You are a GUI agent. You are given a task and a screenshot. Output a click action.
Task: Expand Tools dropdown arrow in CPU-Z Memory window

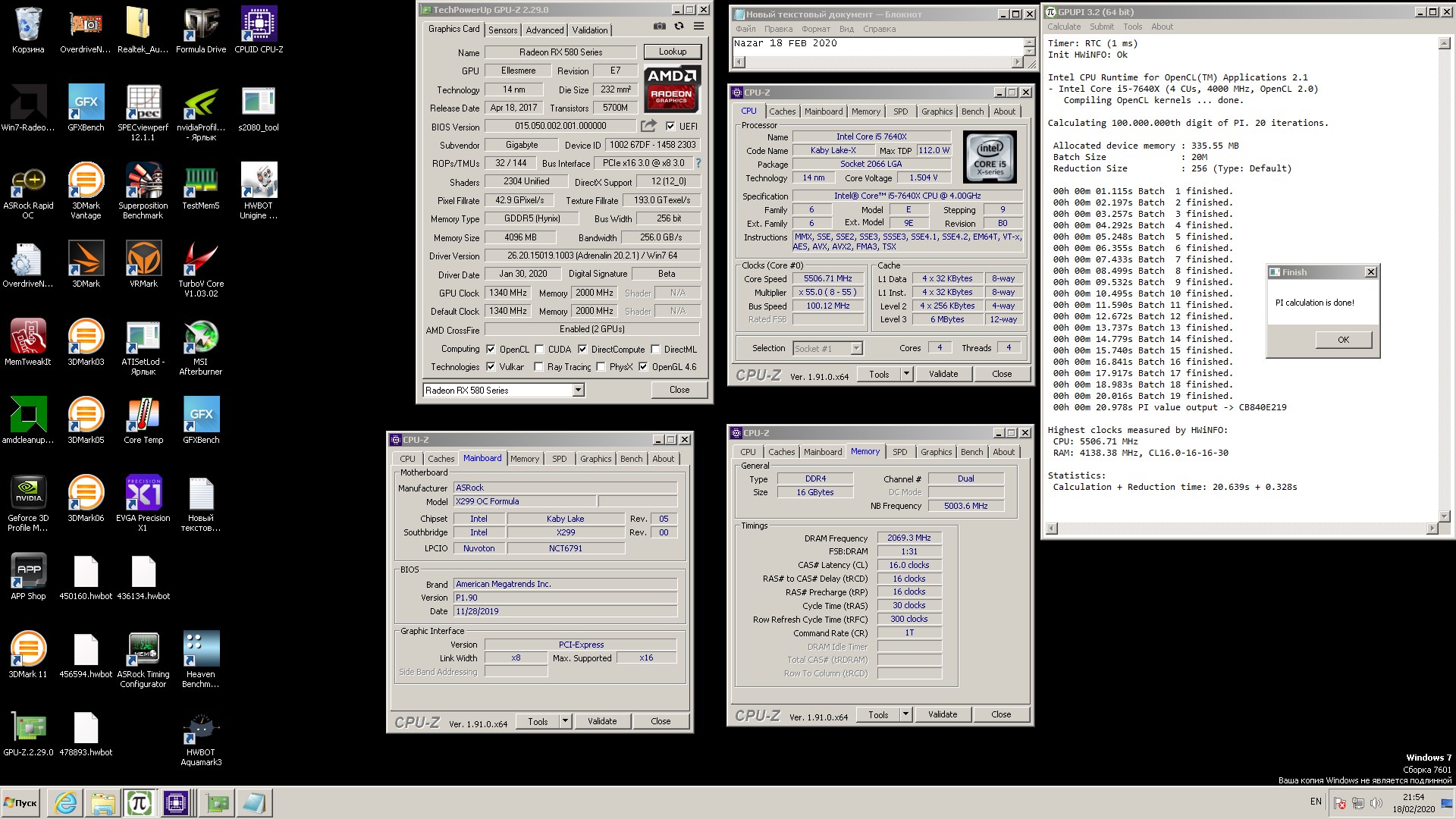[x=905, y=714]
